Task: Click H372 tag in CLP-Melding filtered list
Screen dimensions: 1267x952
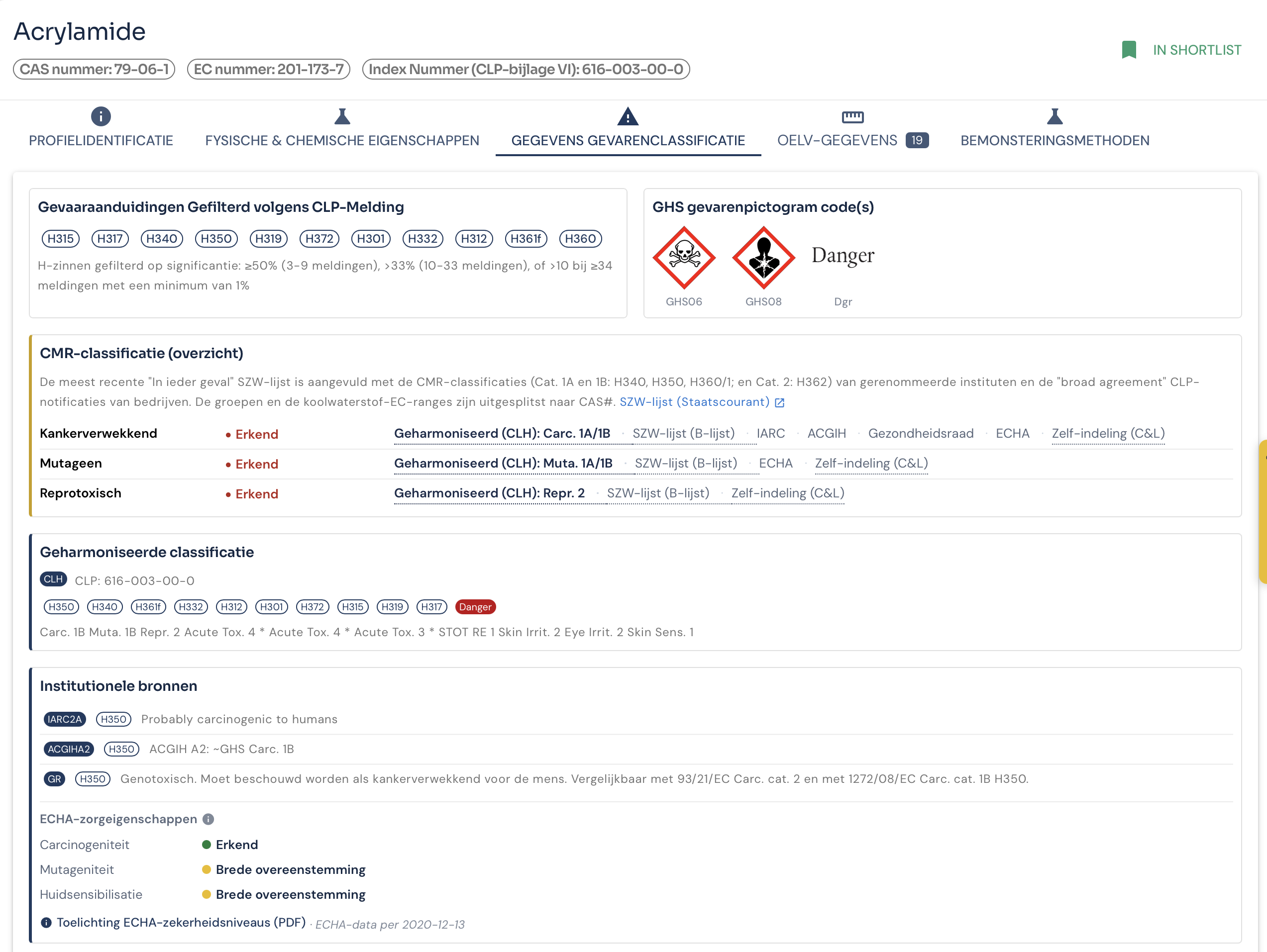Action: tap(319, 239)
